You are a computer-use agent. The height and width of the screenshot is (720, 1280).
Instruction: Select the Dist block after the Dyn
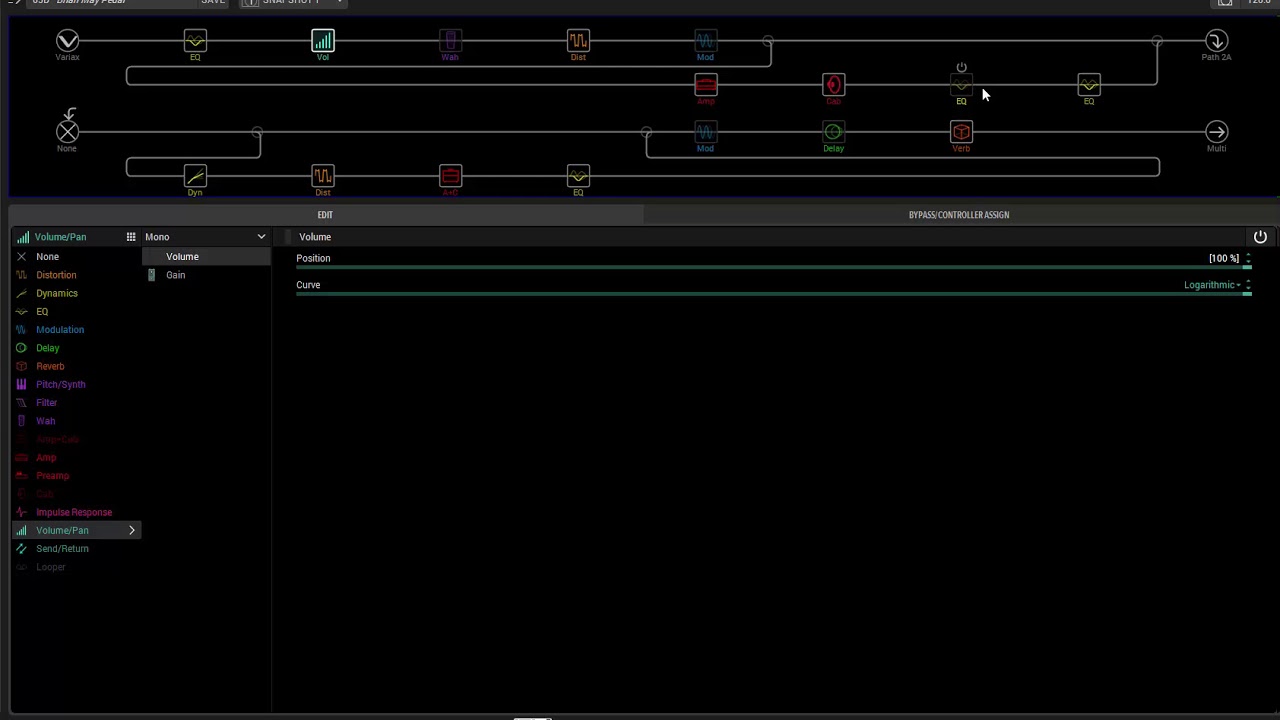[322, 176]
